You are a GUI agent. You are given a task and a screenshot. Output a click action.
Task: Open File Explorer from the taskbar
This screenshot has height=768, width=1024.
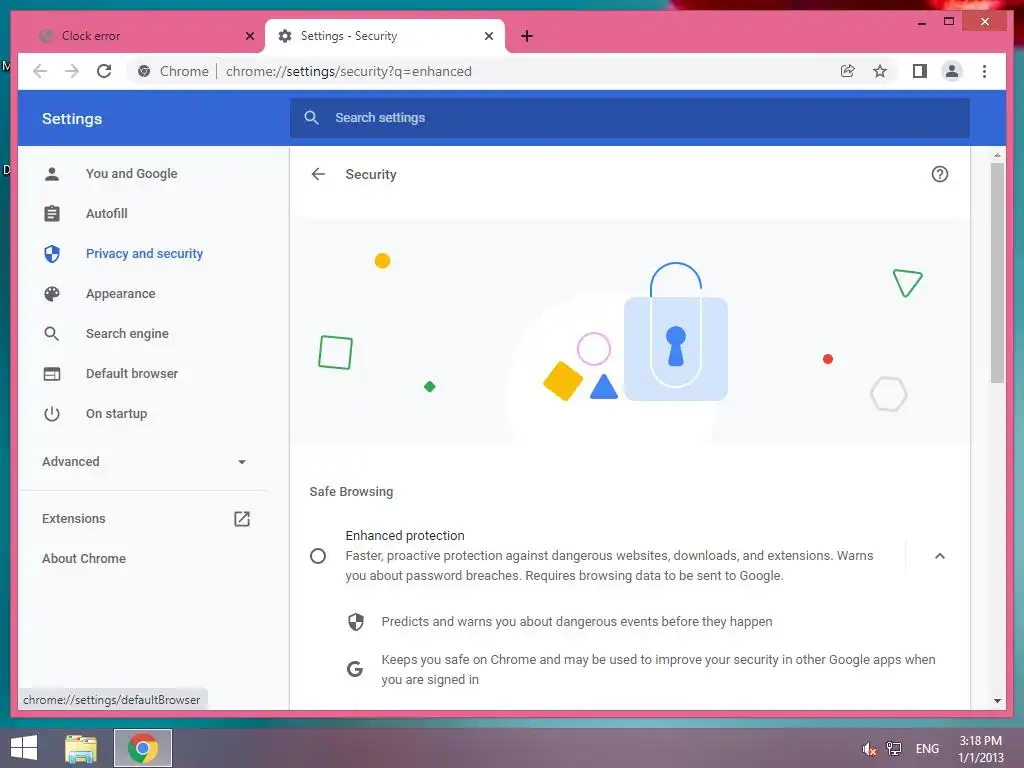(x=81, y=748)
